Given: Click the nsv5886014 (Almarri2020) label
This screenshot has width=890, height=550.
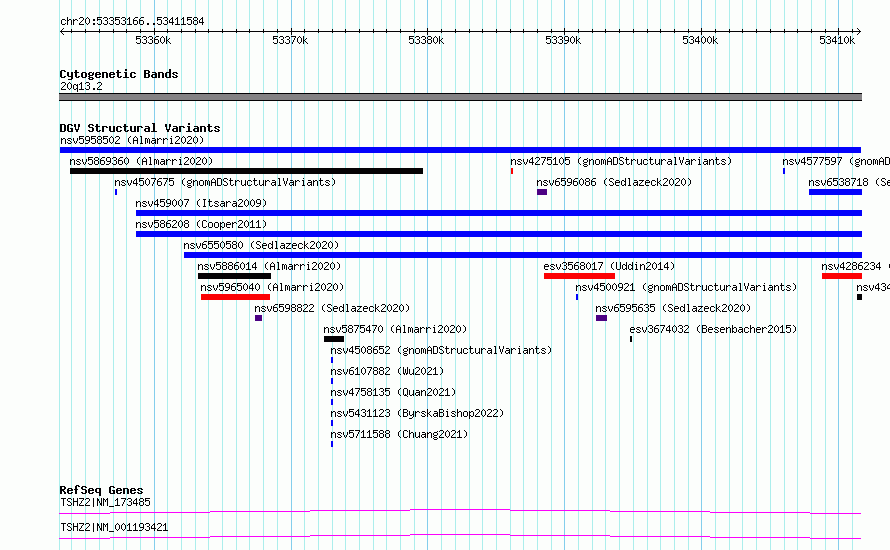Looking at the screenshot, I should pyautogui.click(x=269, y=266).
